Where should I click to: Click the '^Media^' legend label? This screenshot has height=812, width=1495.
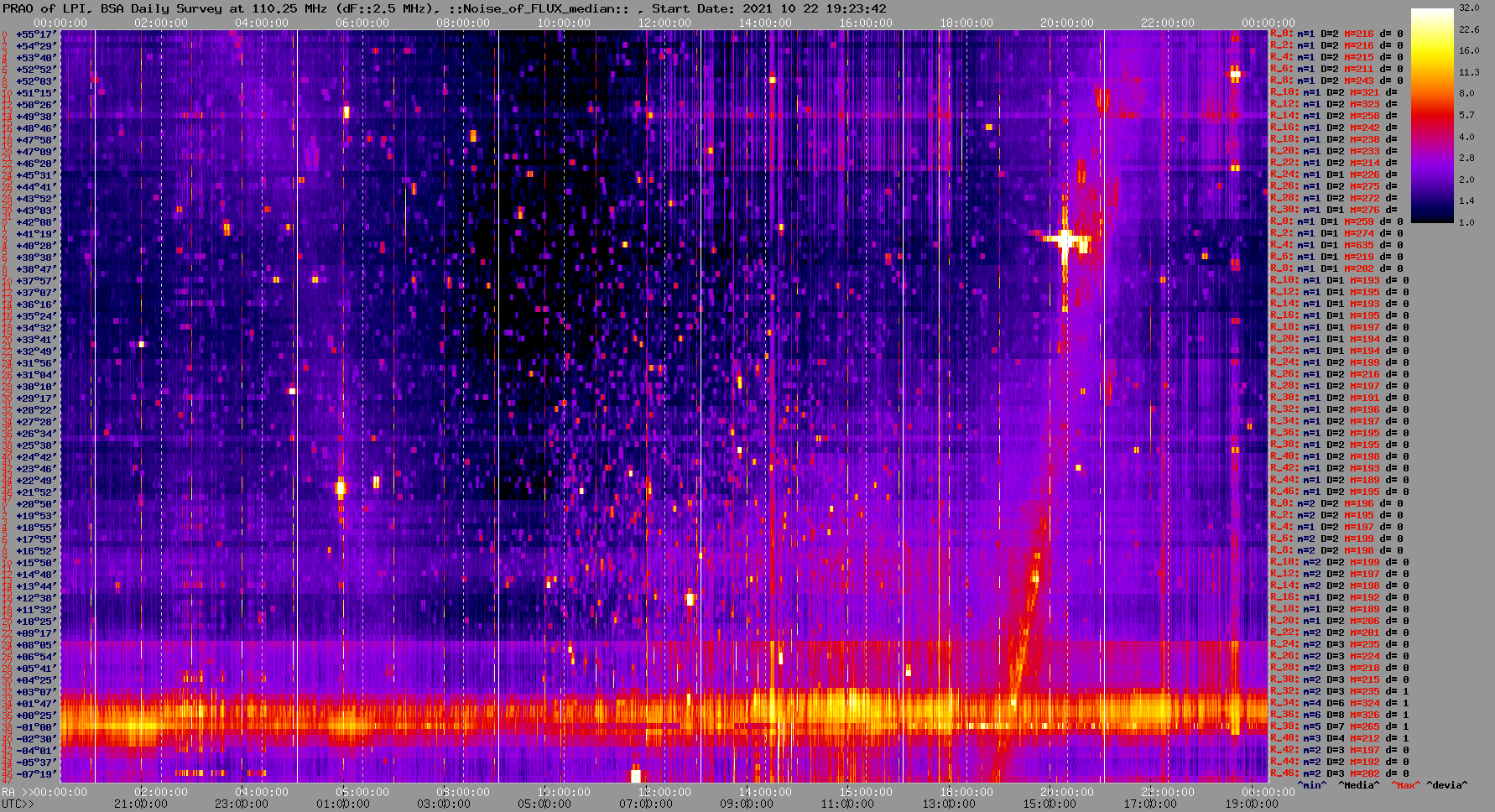coord(1359,786)
